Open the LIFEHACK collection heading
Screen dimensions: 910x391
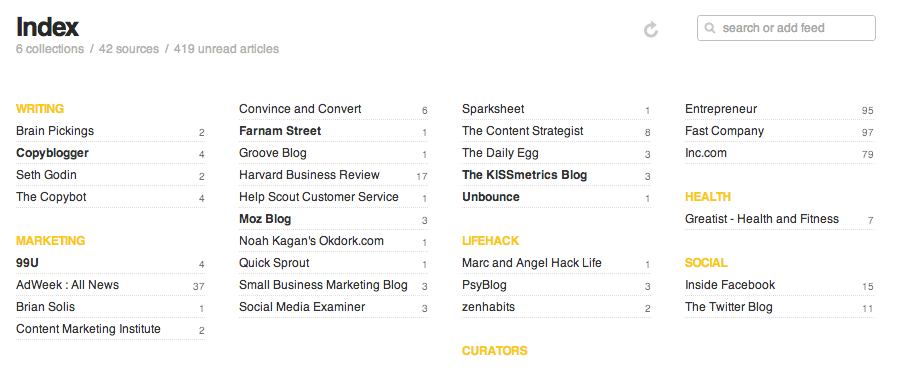click(x=490, y=241)
